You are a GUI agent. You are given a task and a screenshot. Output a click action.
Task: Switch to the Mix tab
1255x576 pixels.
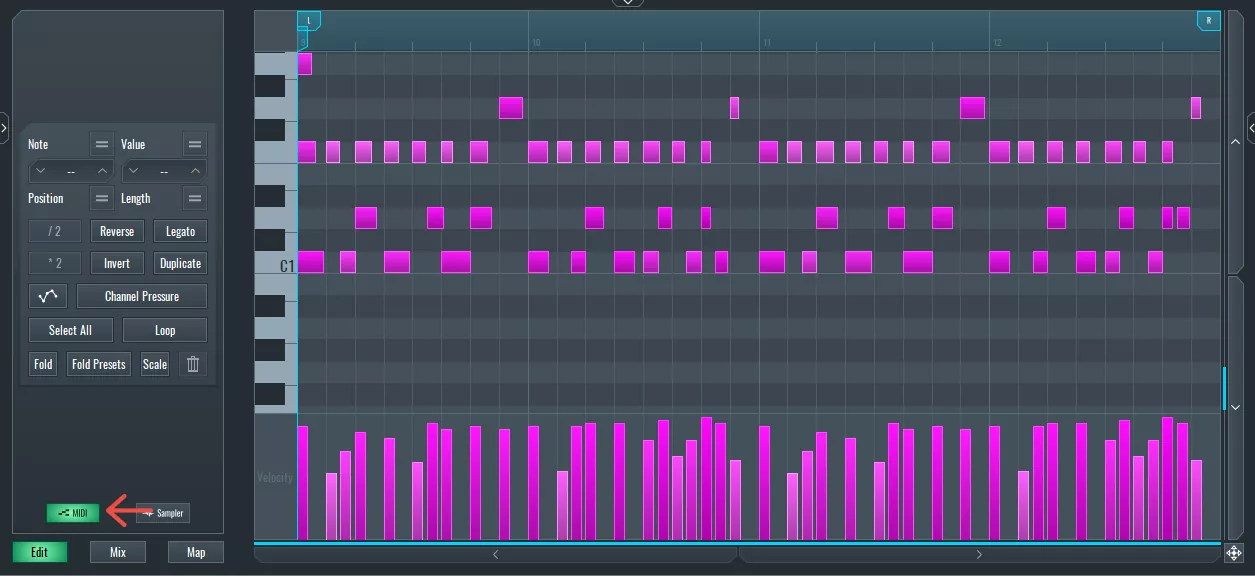[x=117, y=551]
